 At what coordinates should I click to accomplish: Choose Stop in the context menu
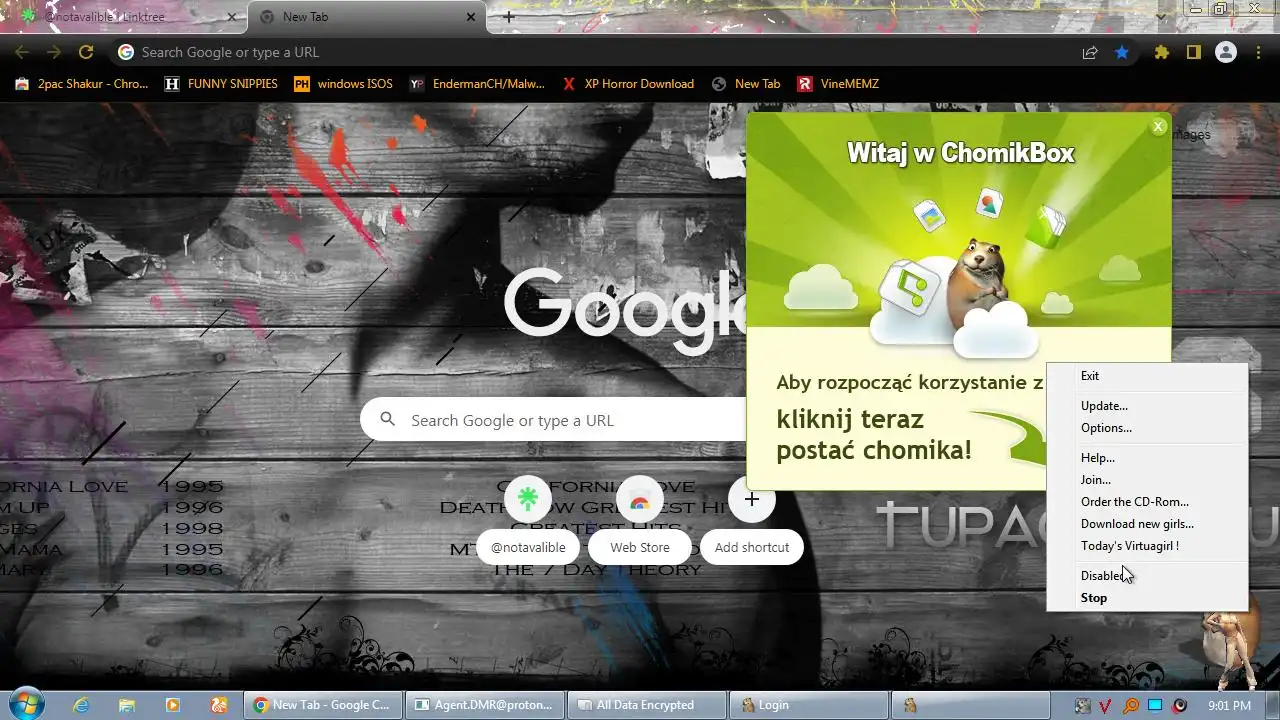(x=1147, y=598)
